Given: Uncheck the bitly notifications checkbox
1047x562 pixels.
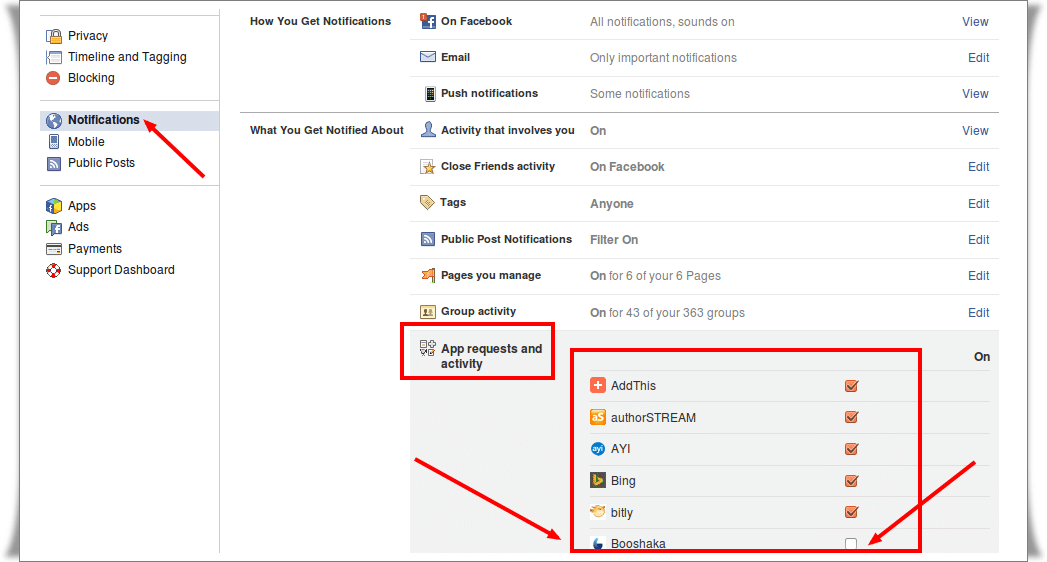Looking at the screenshot, I should 851,512.
